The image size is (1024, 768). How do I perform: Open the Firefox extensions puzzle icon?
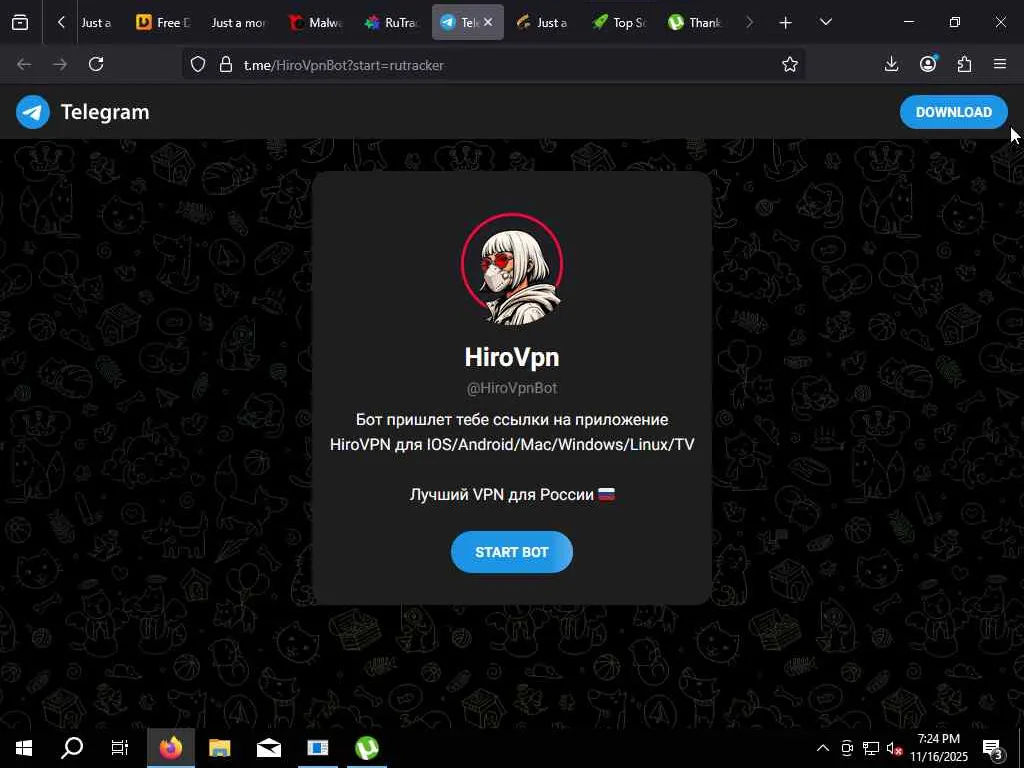pyautogui.click(x=964, y=64)
